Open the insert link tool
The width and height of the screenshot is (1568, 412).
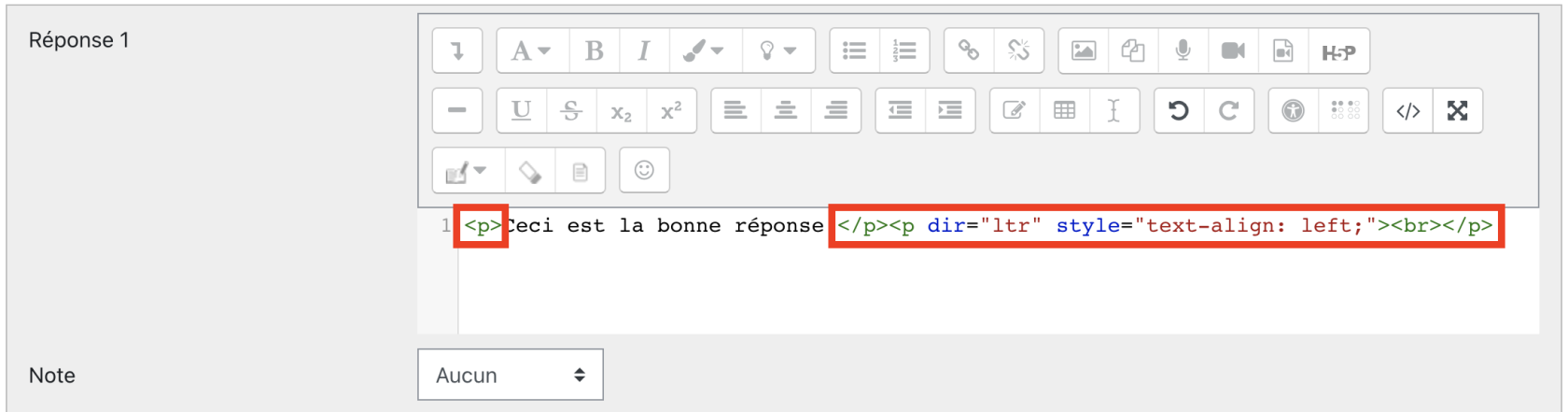pos(969,50)
